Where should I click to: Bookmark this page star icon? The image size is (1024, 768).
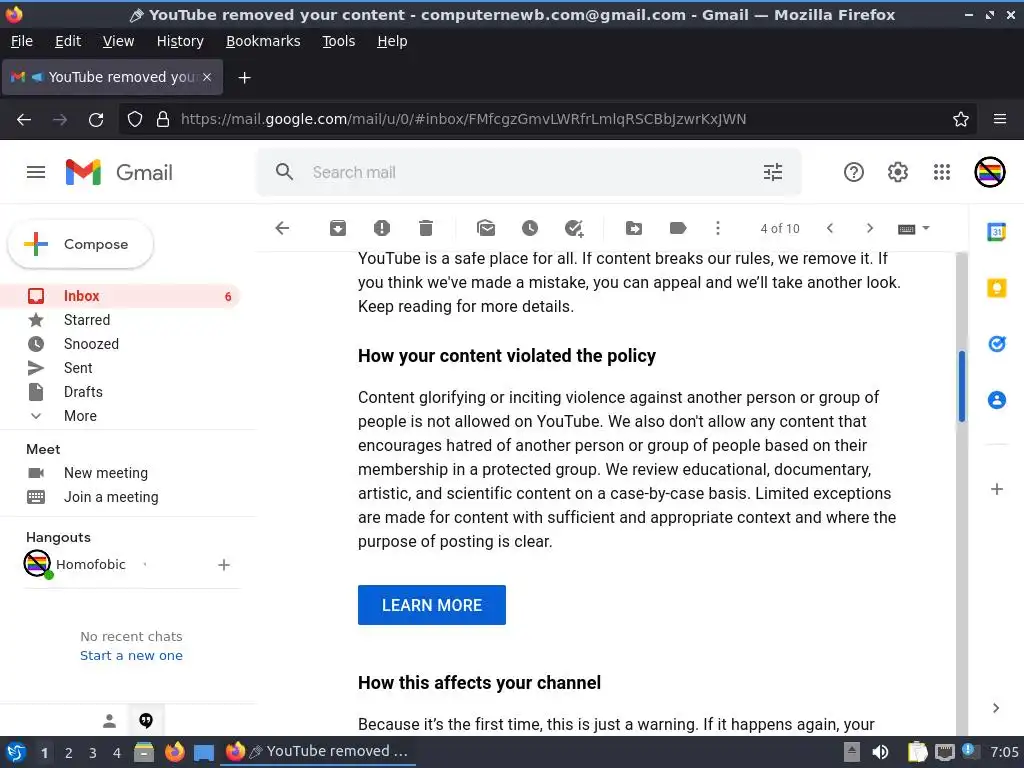961,119
